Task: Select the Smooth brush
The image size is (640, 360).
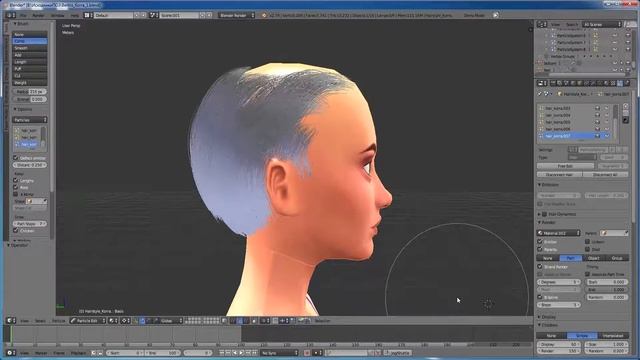Action: pos(29,48)
